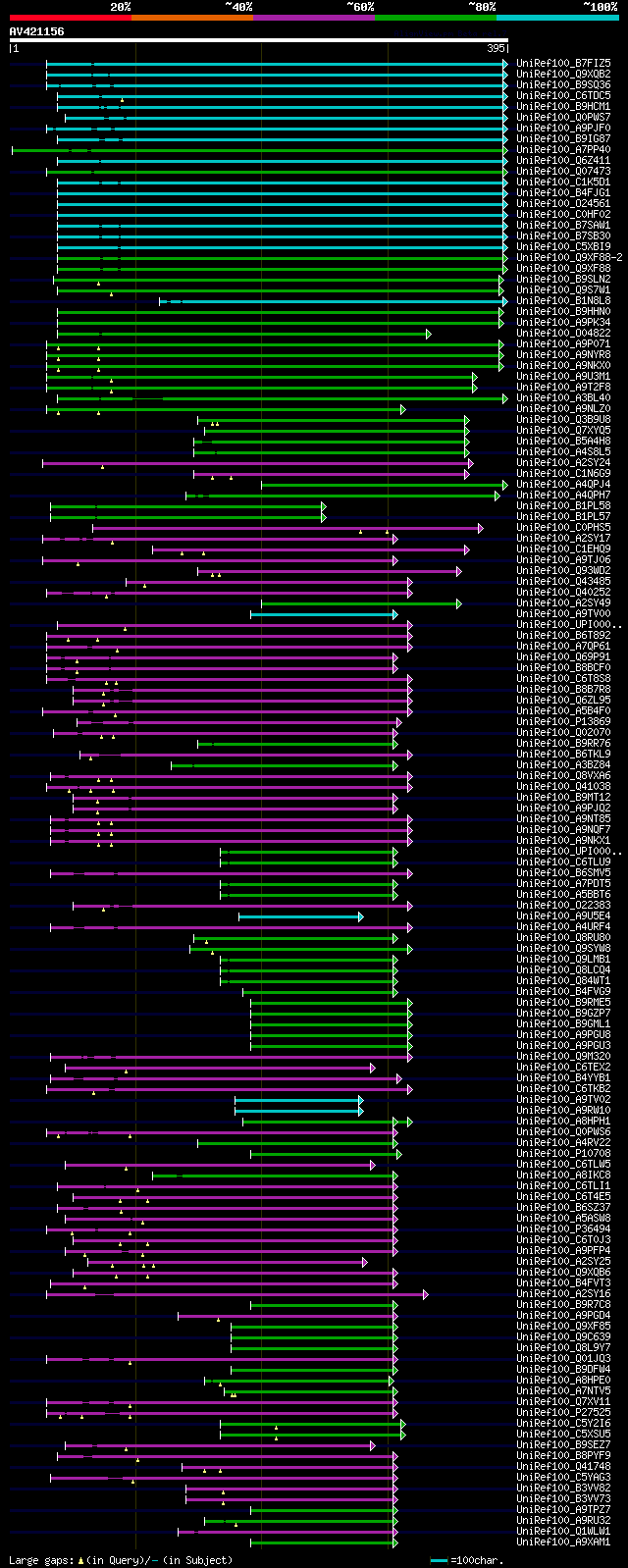Click the UniRef100_A4QPJ4 label

563,484
